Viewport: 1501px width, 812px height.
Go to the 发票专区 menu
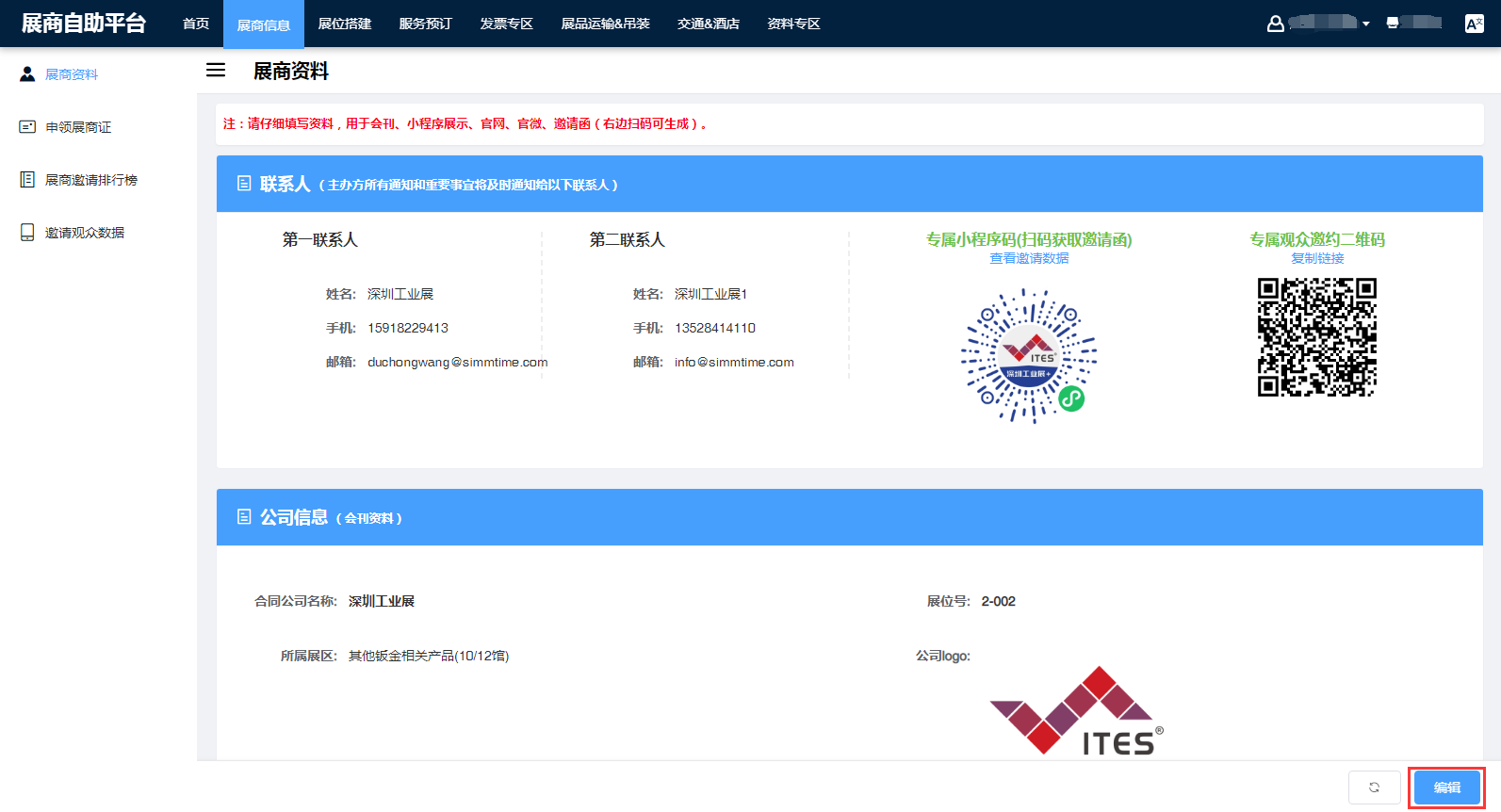tap(506, 24)
